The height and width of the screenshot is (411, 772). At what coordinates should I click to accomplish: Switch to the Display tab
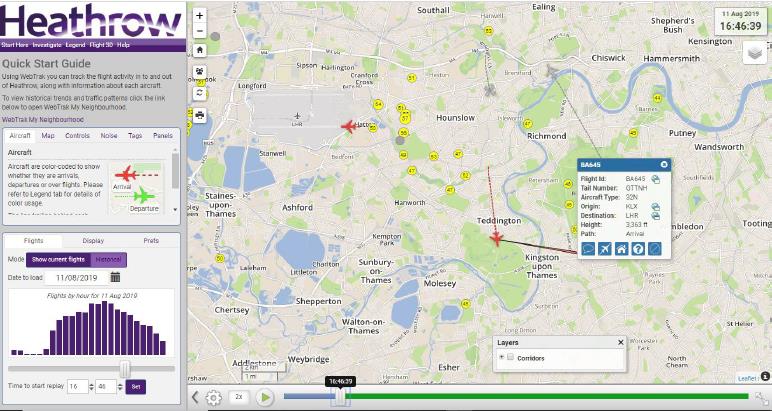[x=93, y=241]
